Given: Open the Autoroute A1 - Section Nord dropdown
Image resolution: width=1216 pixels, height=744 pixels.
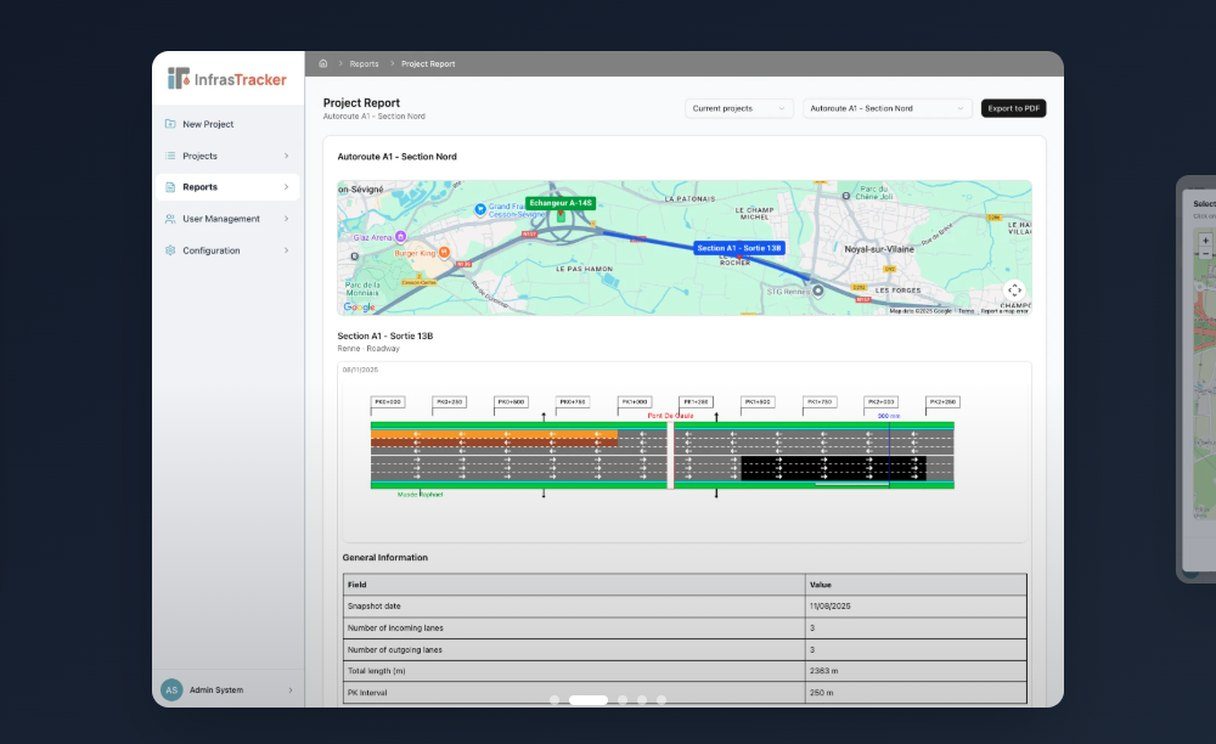Looking at the screenshot, I should pyautogui.click(x=887, y=108).
